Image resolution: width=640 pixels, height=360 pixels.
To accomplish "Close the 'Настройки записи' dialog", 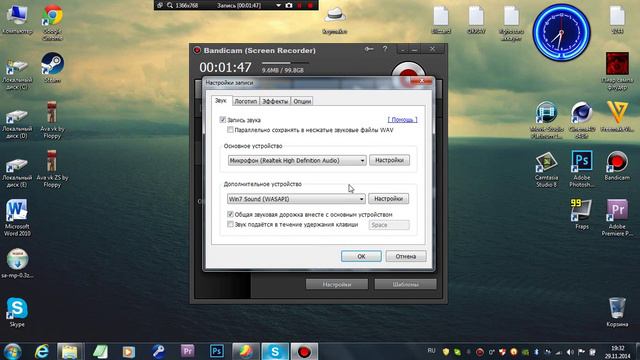I will pyautogui.click(x=421, y=81).
